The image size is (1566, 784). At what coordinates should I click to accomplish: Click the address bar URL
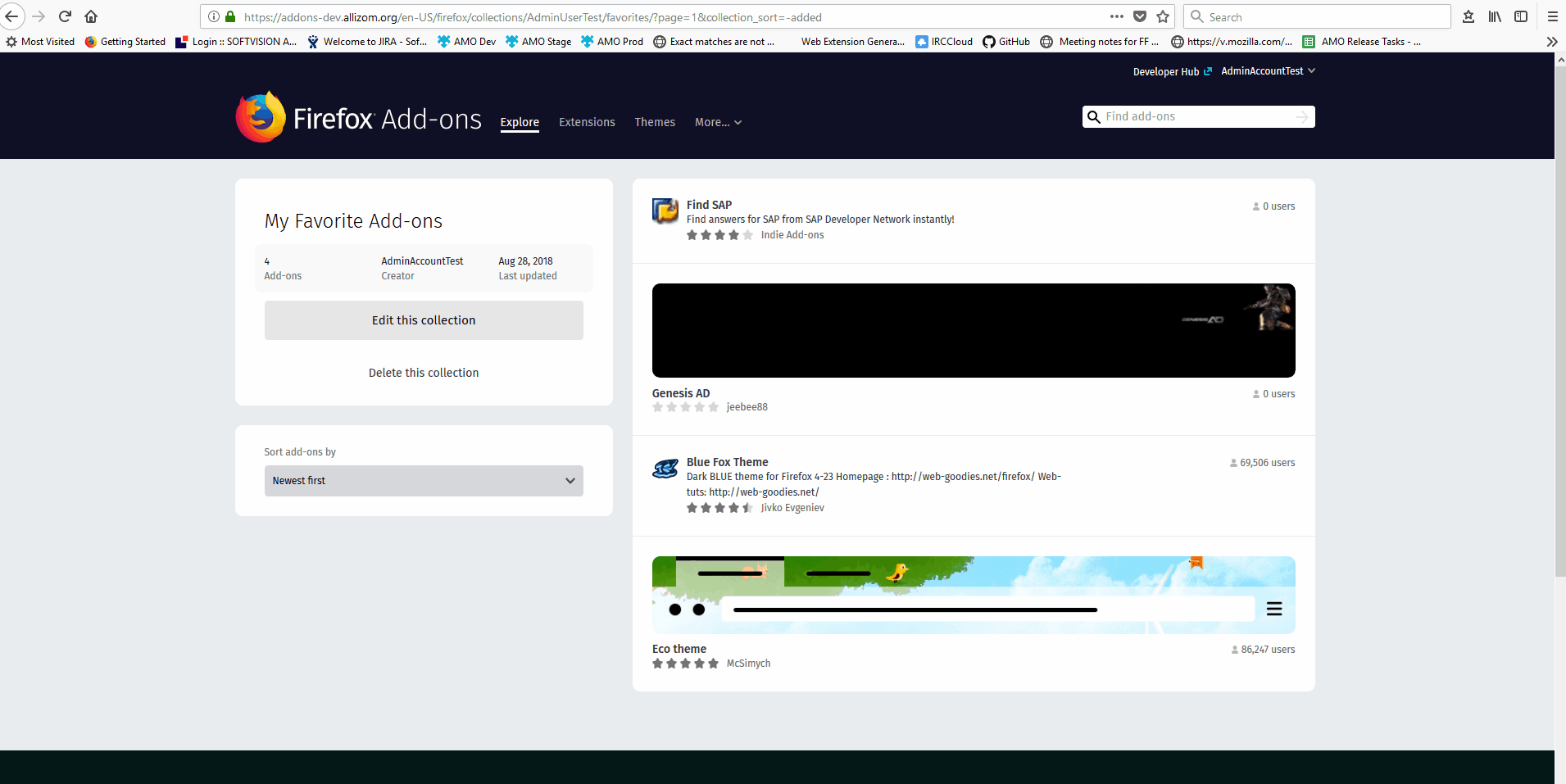click(x=533, y=16)
